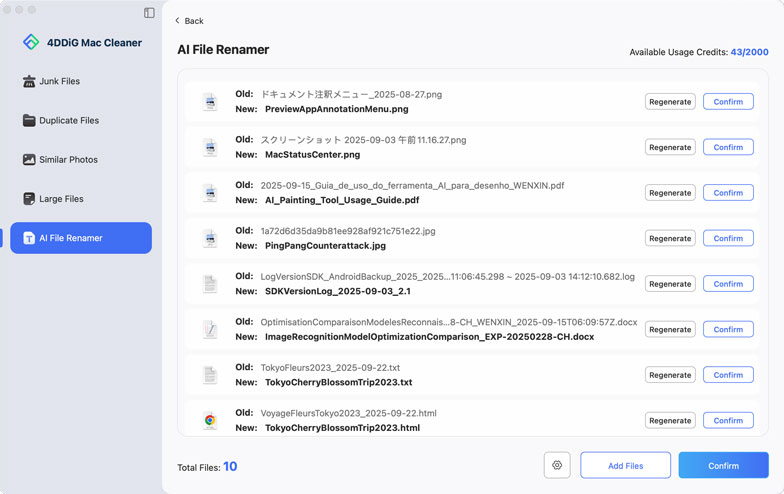This screenshot has height=494, width=784.
Task: Confirm rename to MacStatusCenter.png
Action: coord(728,147)
